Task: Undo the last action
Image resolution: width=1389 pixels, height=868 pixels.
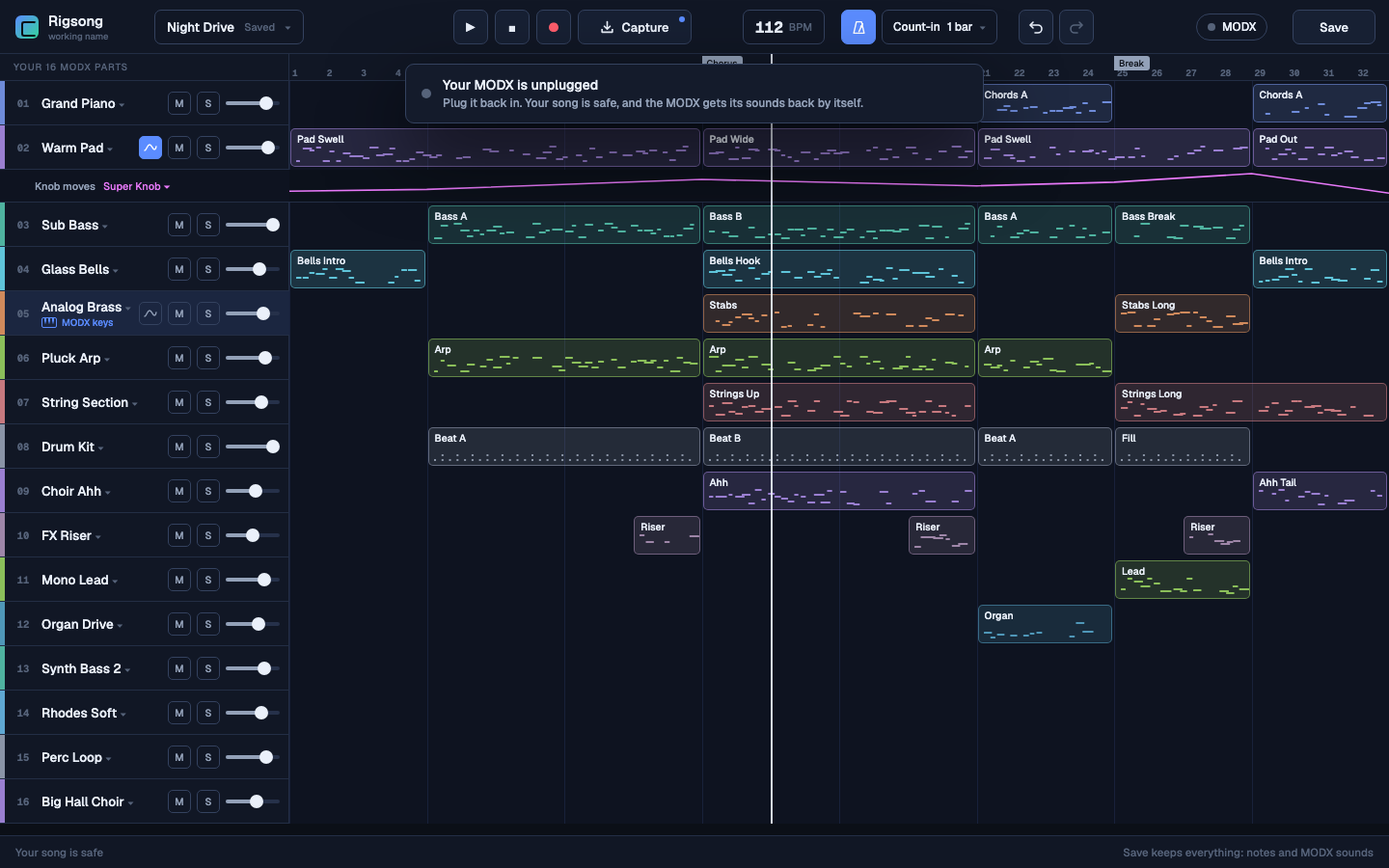Action: point(1036,27)
